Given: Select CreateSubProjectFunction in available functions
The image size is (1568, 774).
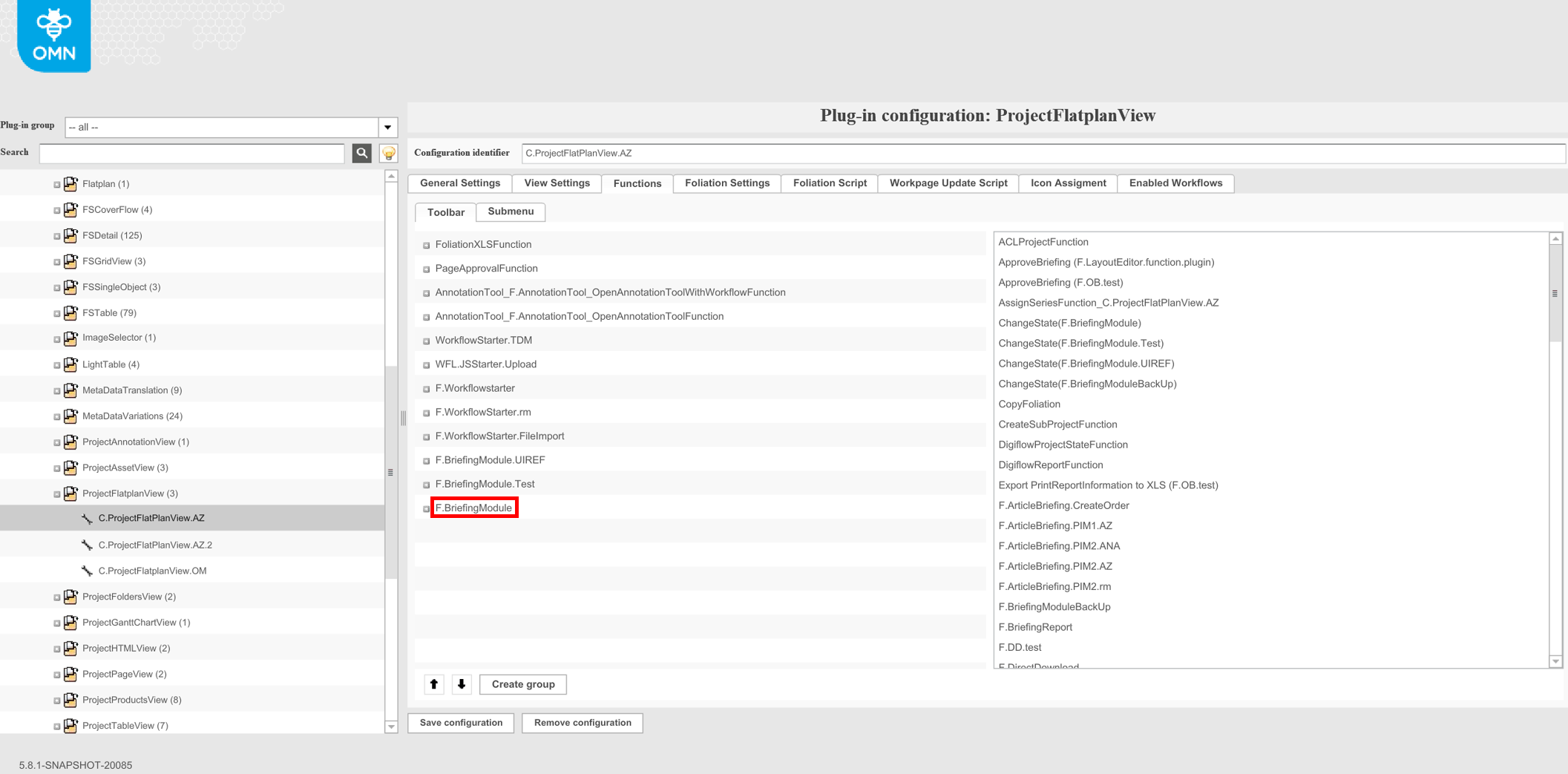Looking at the screenshot, I should 1057,424.
